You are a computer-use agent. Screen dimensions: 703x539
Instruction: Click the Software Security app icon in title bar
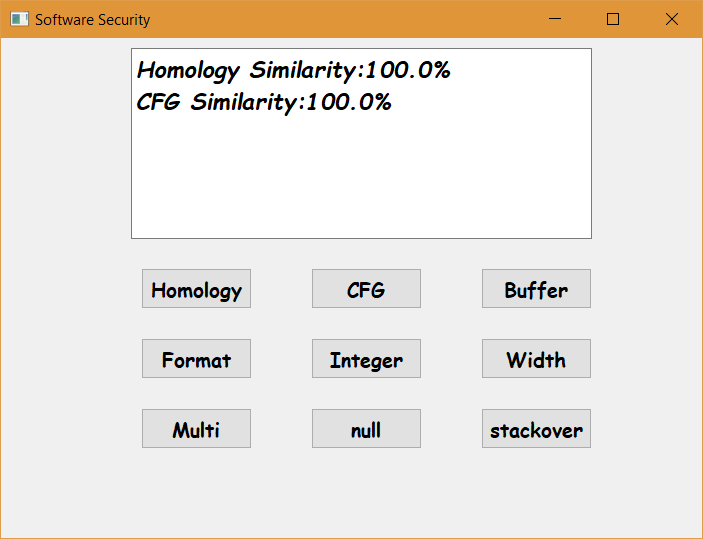click(x=19, y=19)
